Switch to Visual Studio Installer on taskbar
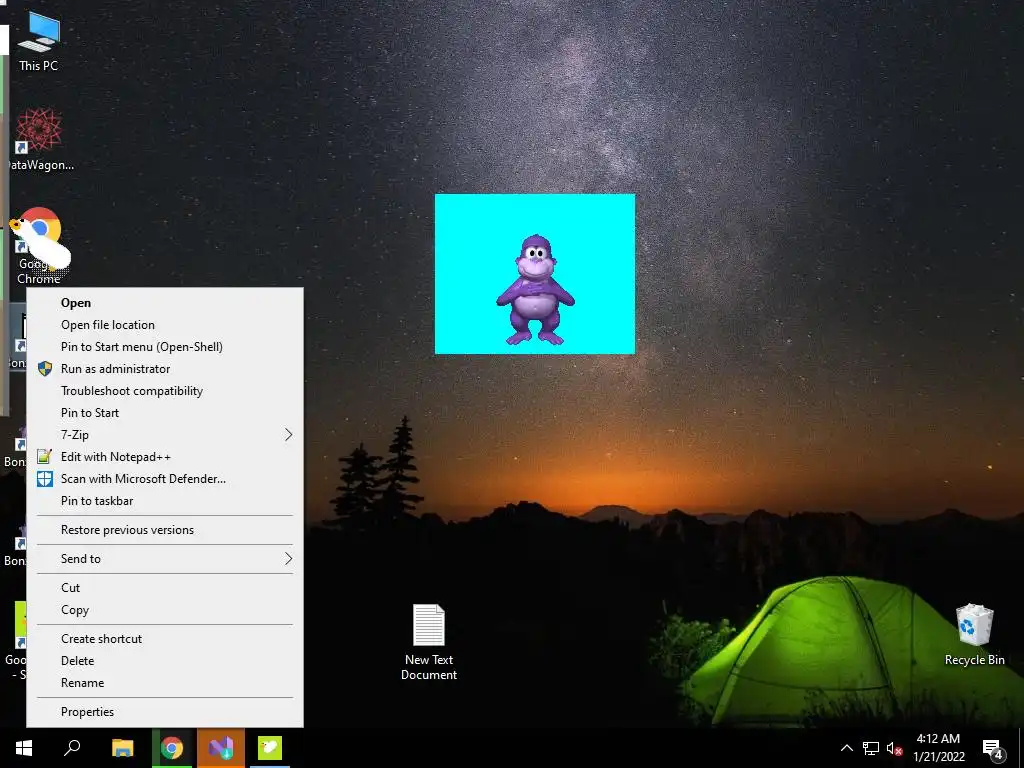 coord(221,748)
